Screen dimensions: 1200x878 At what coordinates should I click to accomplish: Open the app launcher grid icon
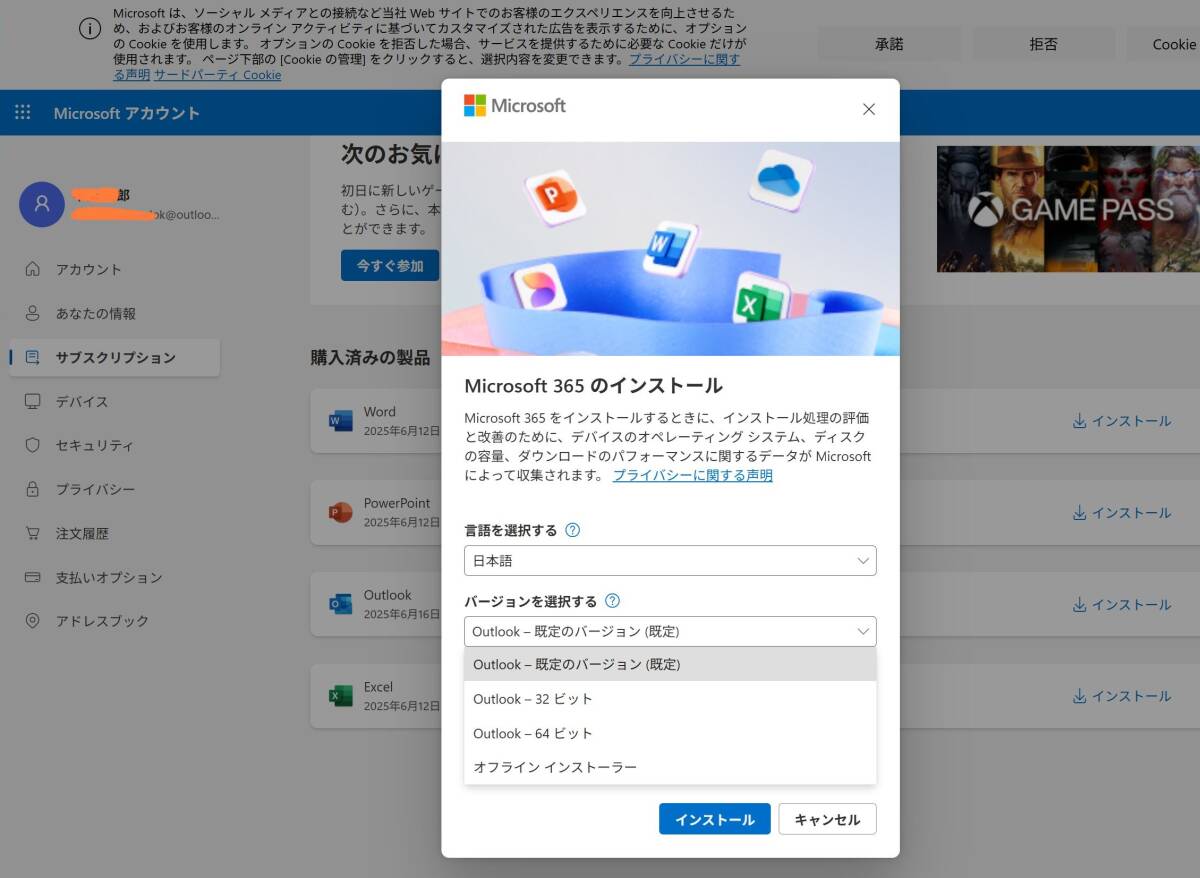[23, 113]
